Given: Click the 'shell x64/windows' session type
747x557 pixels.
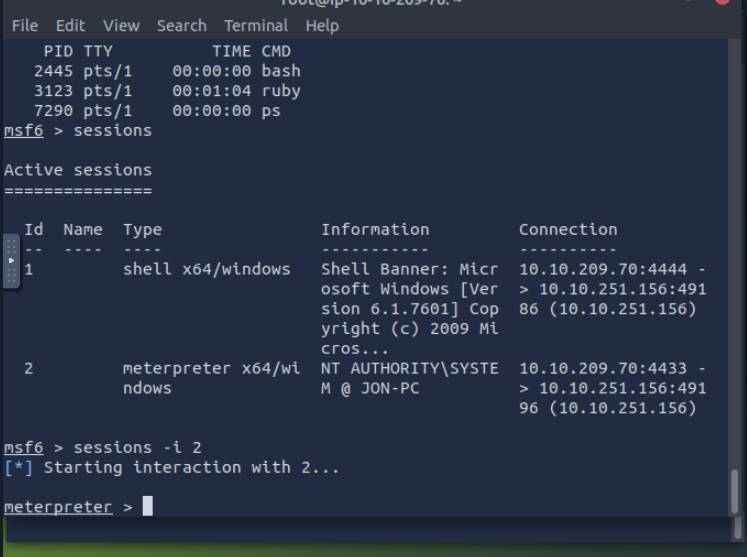Looking at the screenshot, I should click(x=206, y=269).
